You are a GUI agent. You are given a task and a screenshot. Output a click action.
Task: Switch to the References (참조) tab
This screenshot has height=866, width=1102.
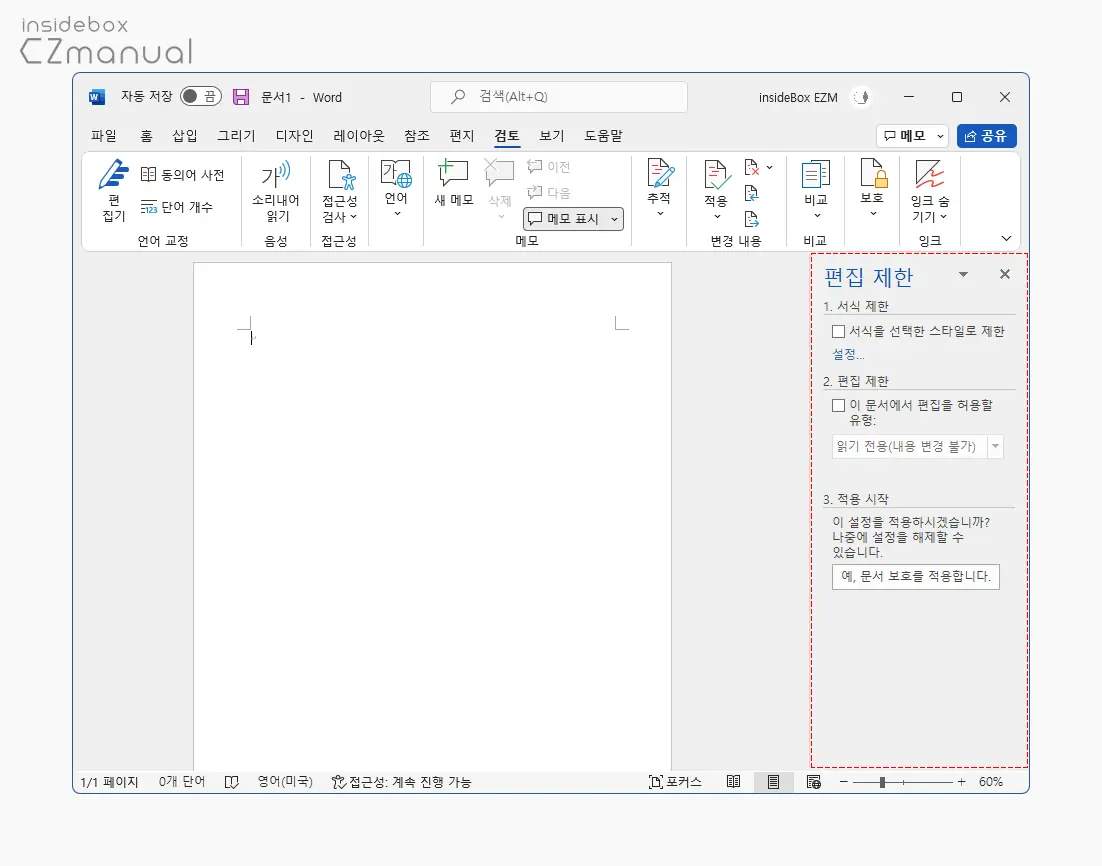[417, 136]
